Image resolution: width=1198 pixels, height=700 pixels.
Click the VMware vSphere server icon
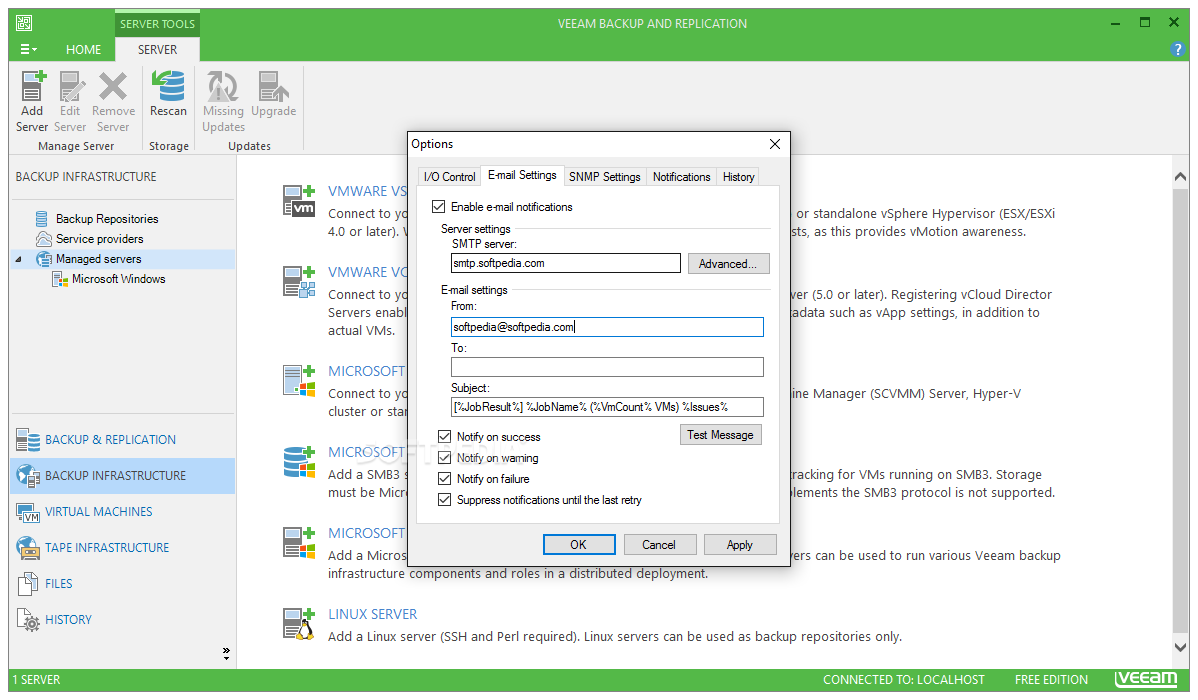tap(299, 200)
